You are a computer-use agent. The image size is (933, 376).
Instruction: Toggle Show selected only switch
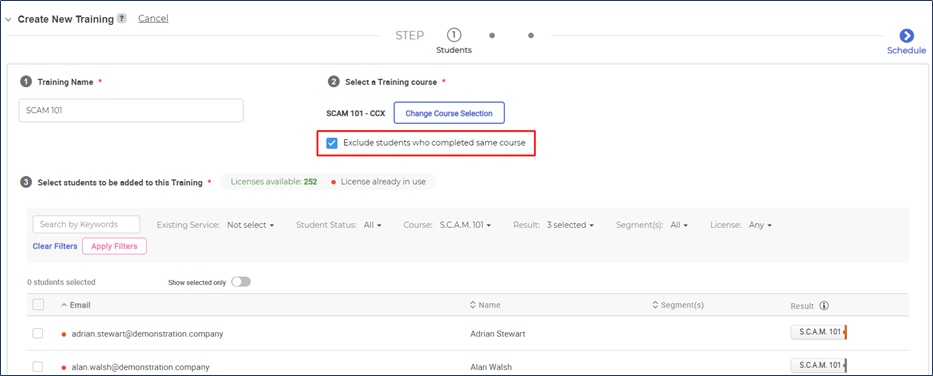pyautogui.click(x=241, y=282)
